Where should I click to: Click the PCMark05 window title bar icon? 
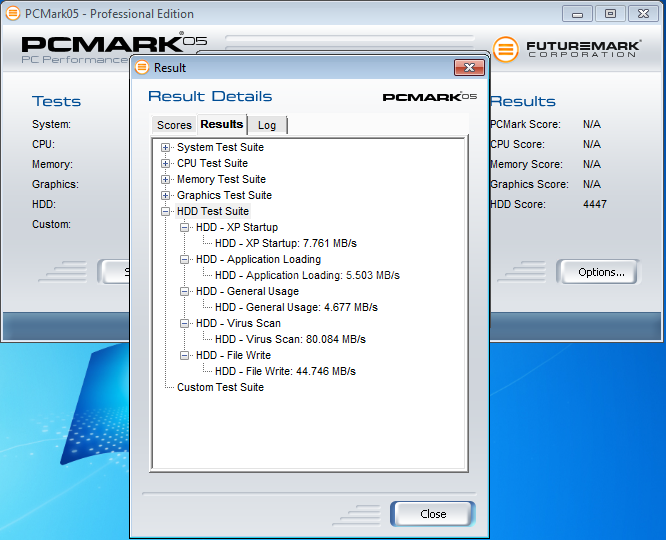point(13,14)
